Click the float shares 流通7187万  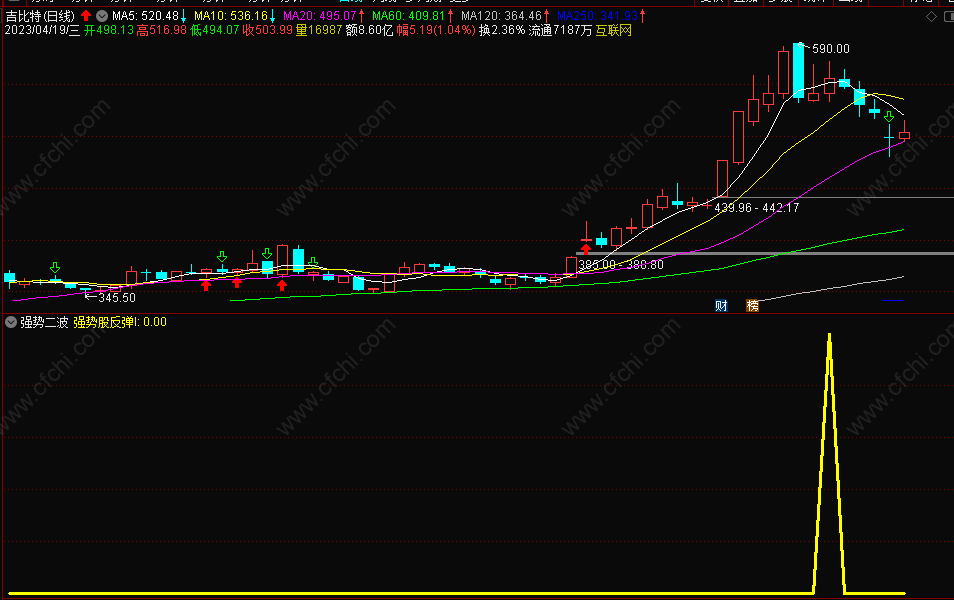coord(560,30)
